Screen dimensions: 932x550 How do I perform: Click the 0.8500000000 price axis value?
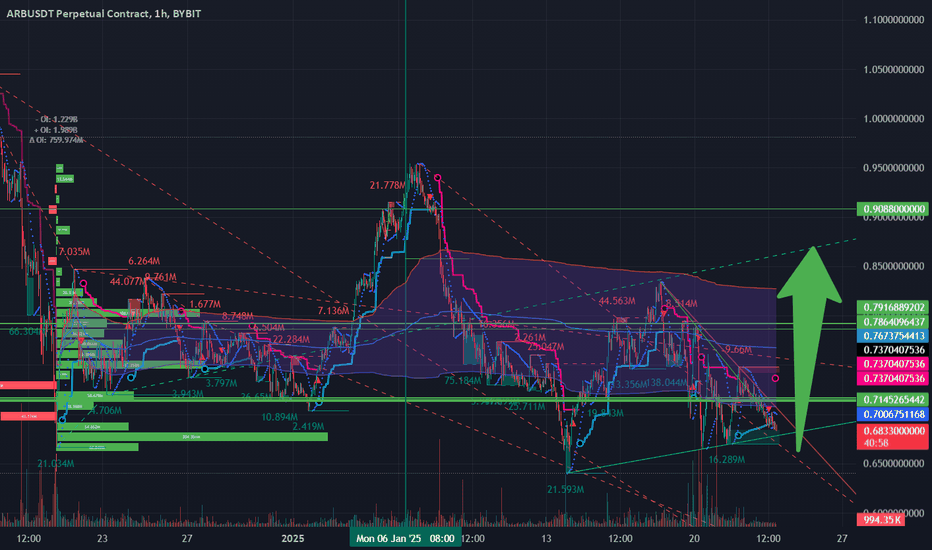[x=893, y=266]
